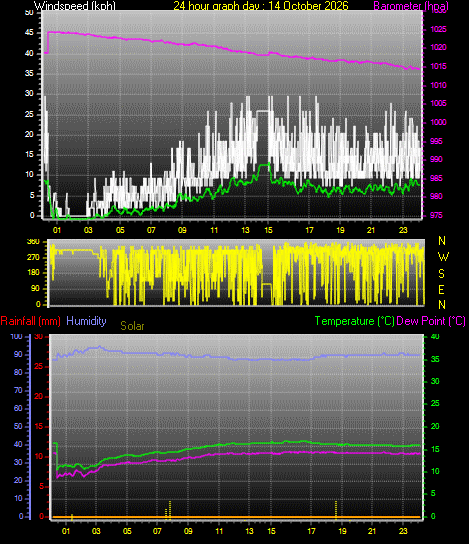Click the flat wind speed plateau near 15
Image resolution: width=469 pixels, height=544 pixels.
click(x=263, y=111)
